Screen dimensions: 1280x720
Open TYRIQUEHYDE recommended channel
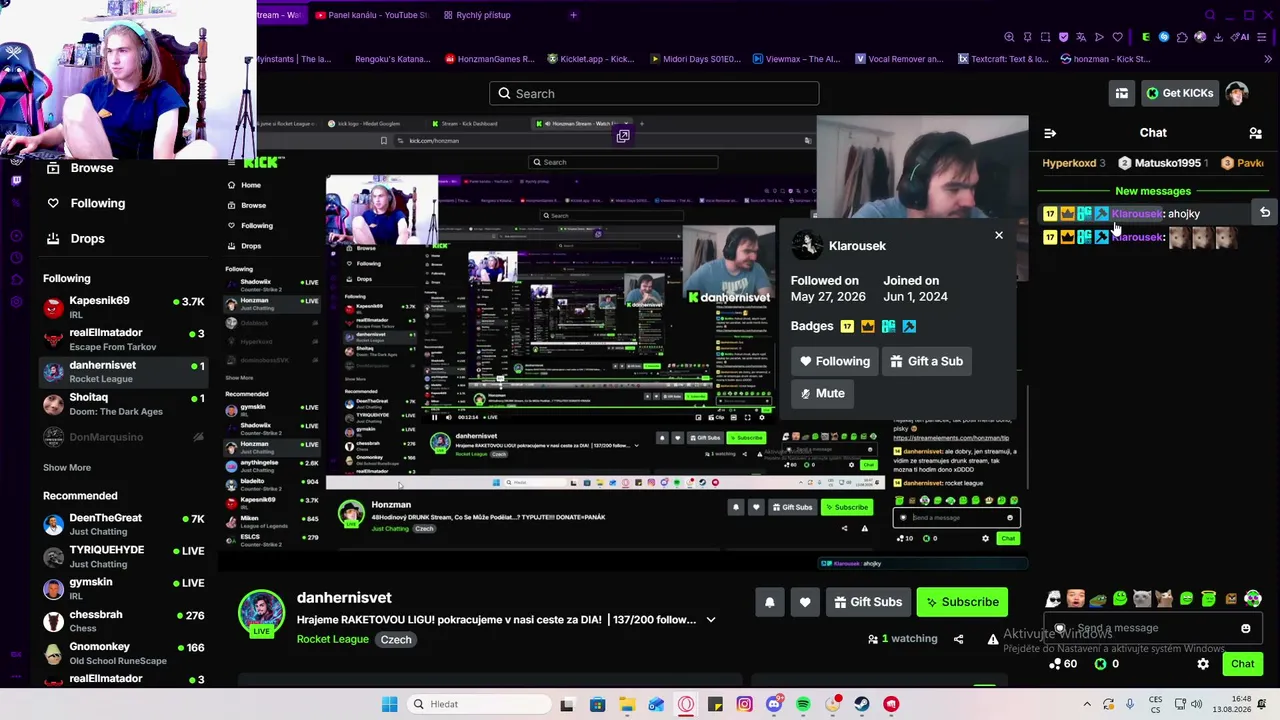point(124,557)
